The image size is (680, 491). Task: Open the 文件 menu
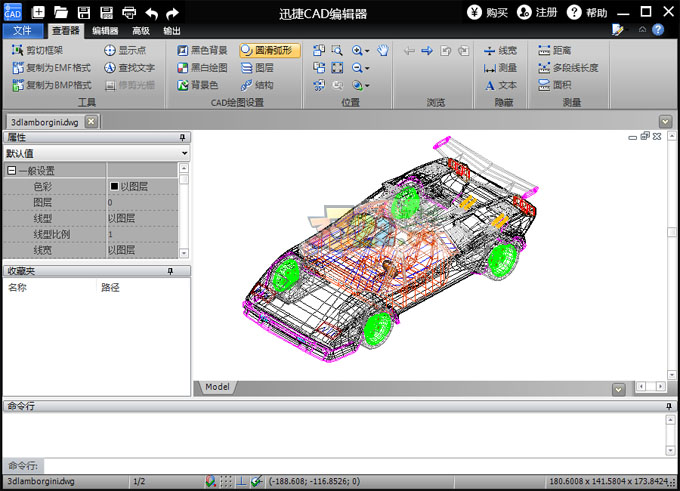(x=20, y=31)
